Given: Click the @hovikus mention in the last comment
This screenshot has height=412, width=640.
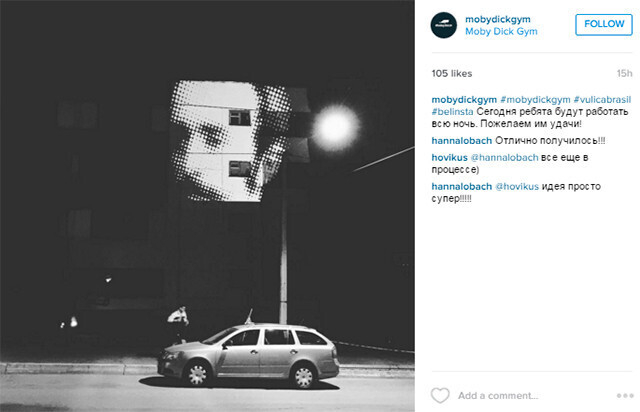Looking at the screenshot, I should click(x=517, y=187).
